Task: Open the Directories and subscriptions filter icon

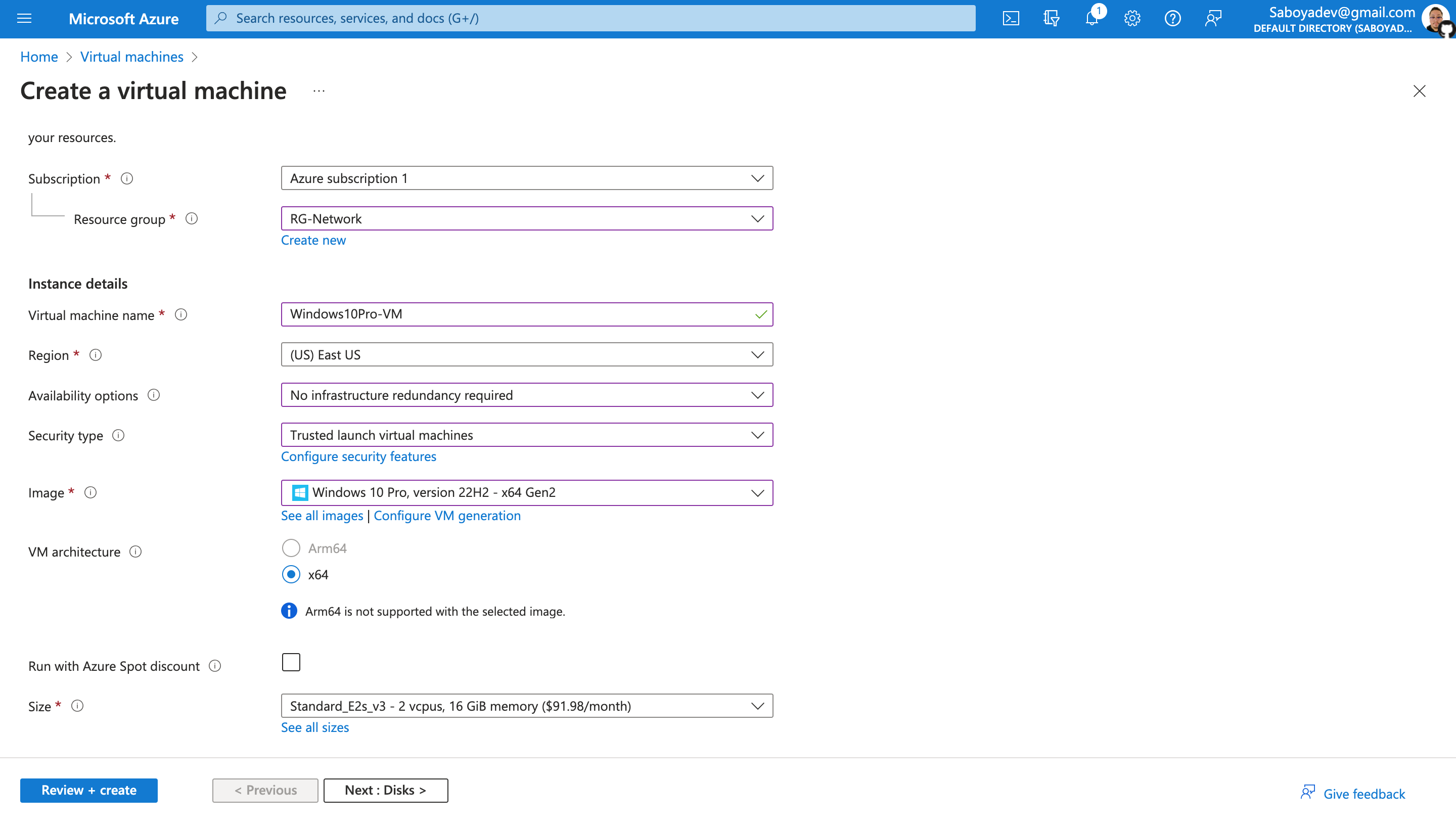Action: pos(1051,19)
